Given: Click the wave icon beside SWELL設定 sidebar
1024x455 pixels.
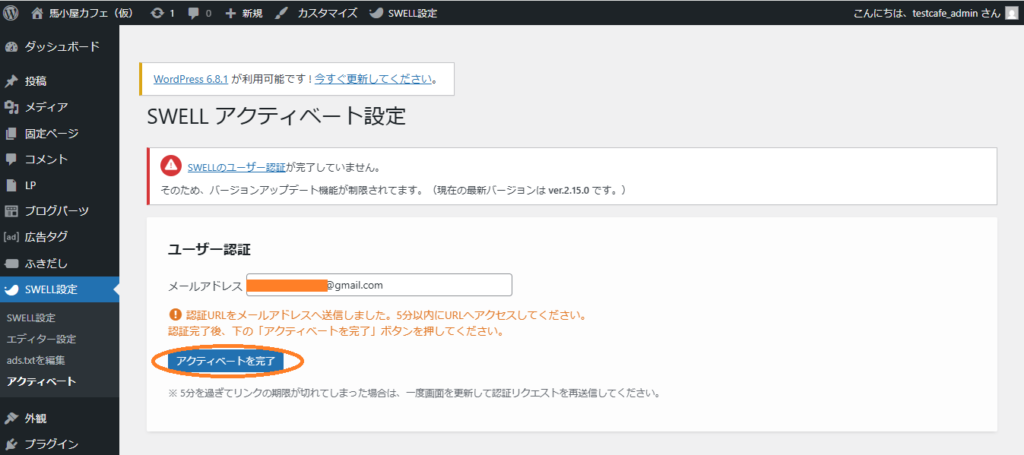Looking at the screenshot, I should [x=11, y=289].
